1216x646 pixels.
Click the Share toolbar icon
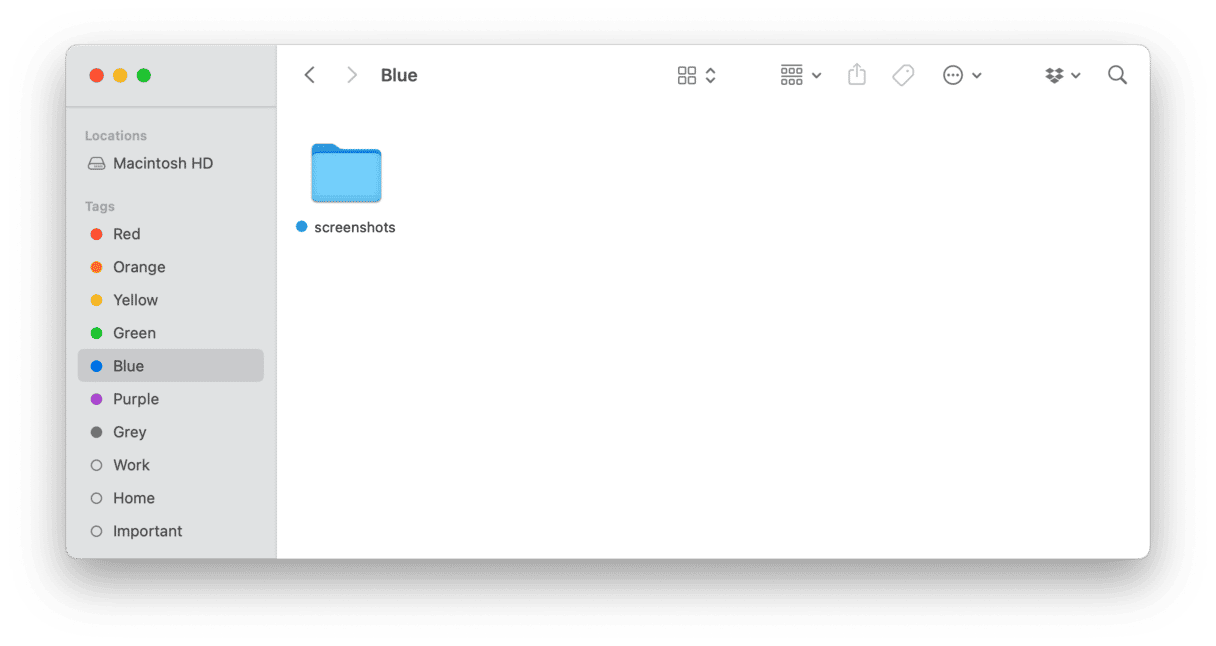tap(857, 75)
